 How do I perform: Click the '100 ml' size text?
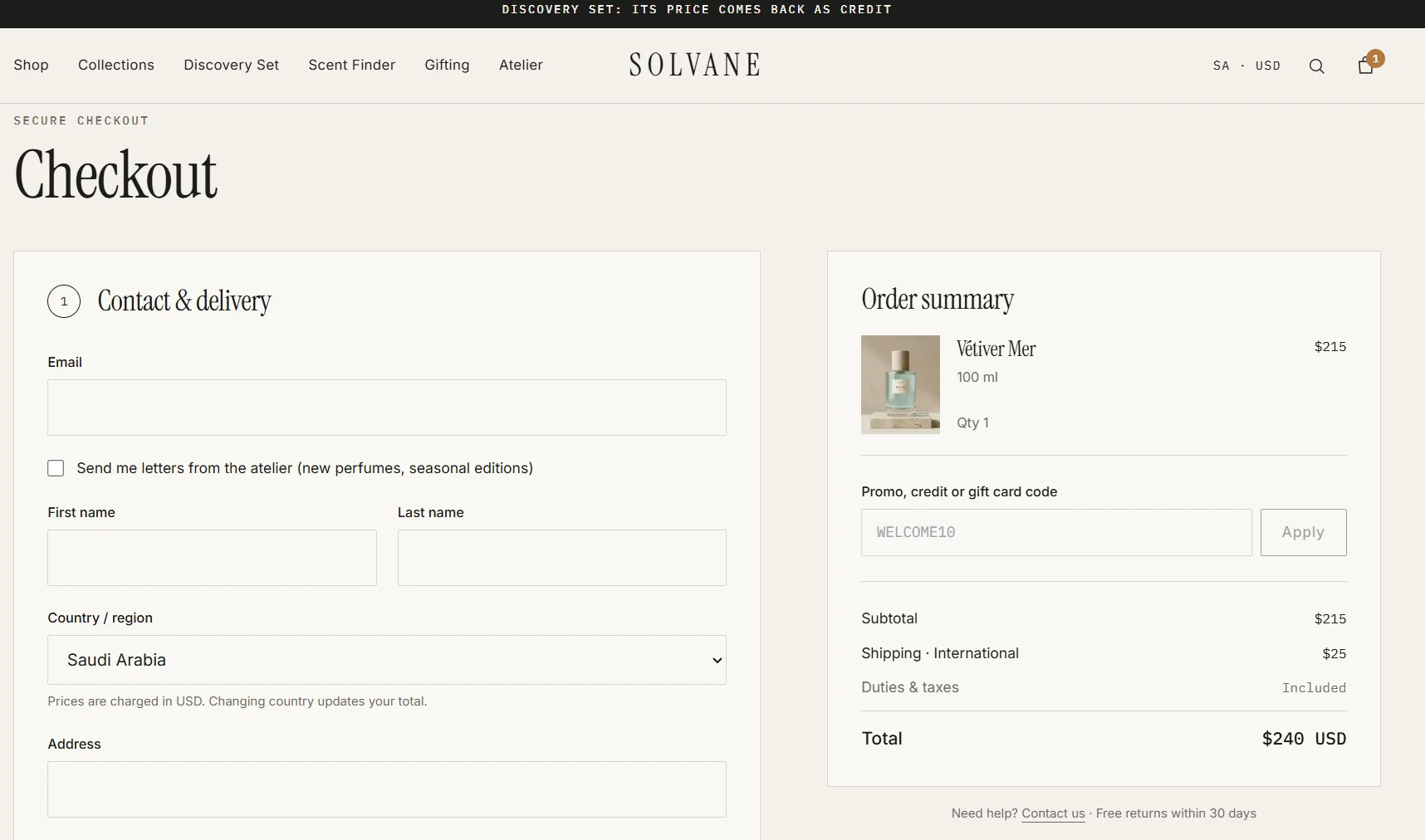coord(977,377)
